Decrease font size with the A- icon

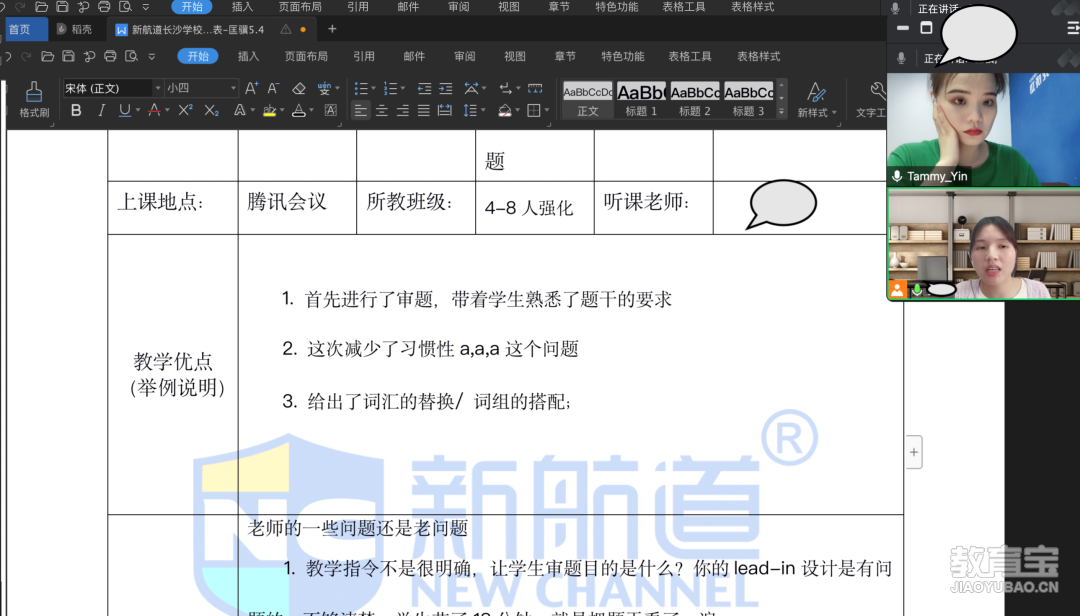click(x=273, y=88)
